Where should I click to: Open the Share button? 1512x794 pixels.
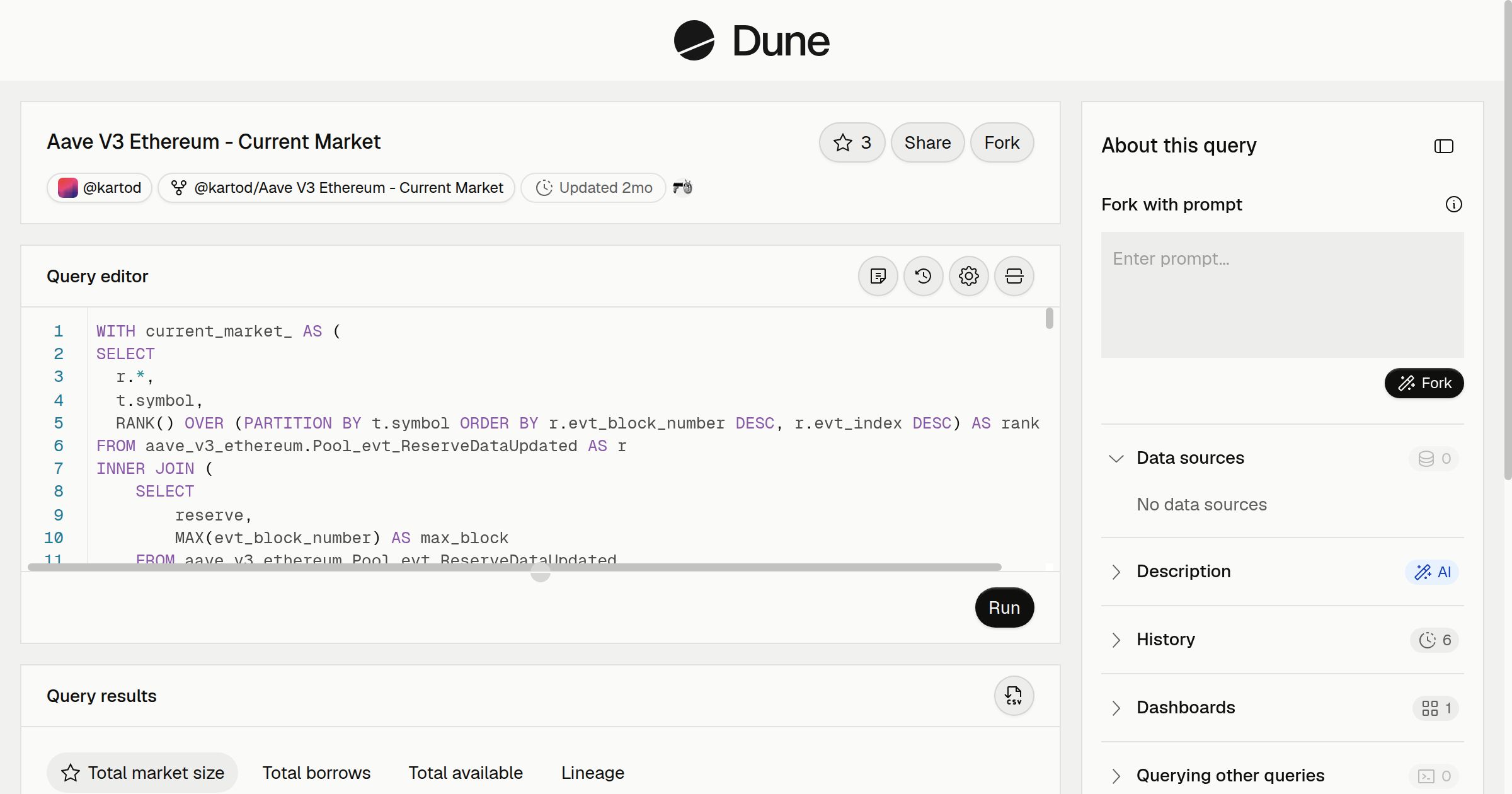pos(927,142)
